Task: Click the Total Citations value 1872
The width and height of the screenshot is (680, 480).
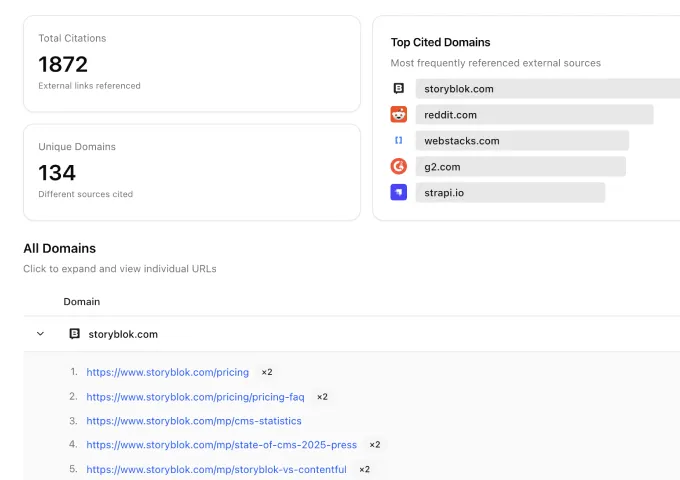Action: 63,64
